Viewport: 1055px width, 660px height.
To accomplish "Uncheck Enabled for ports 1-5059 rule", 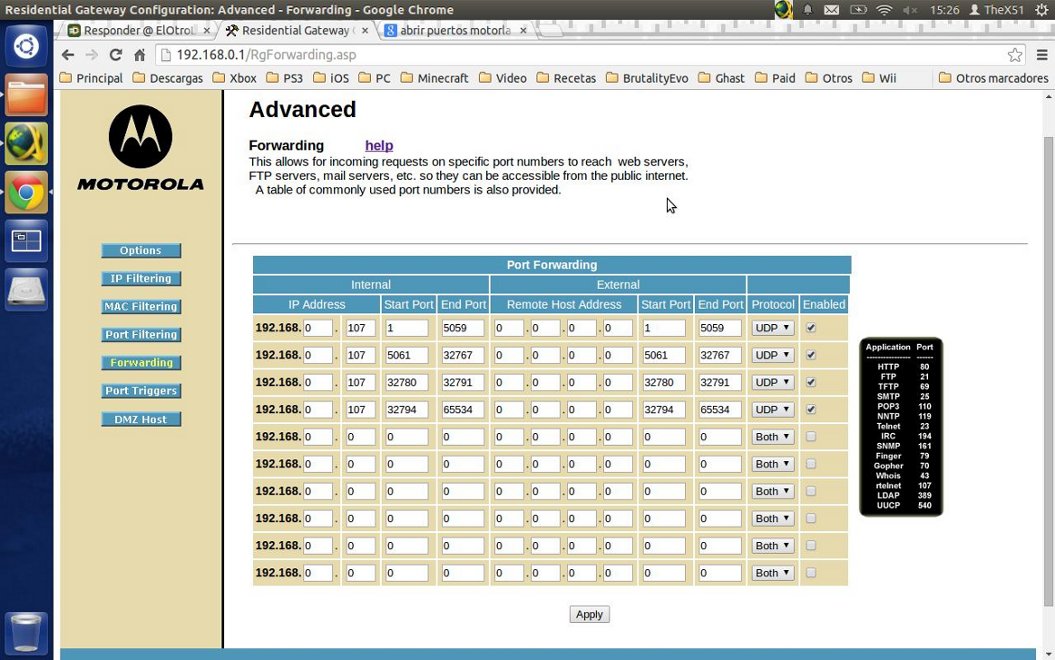I will click(811, 328).
